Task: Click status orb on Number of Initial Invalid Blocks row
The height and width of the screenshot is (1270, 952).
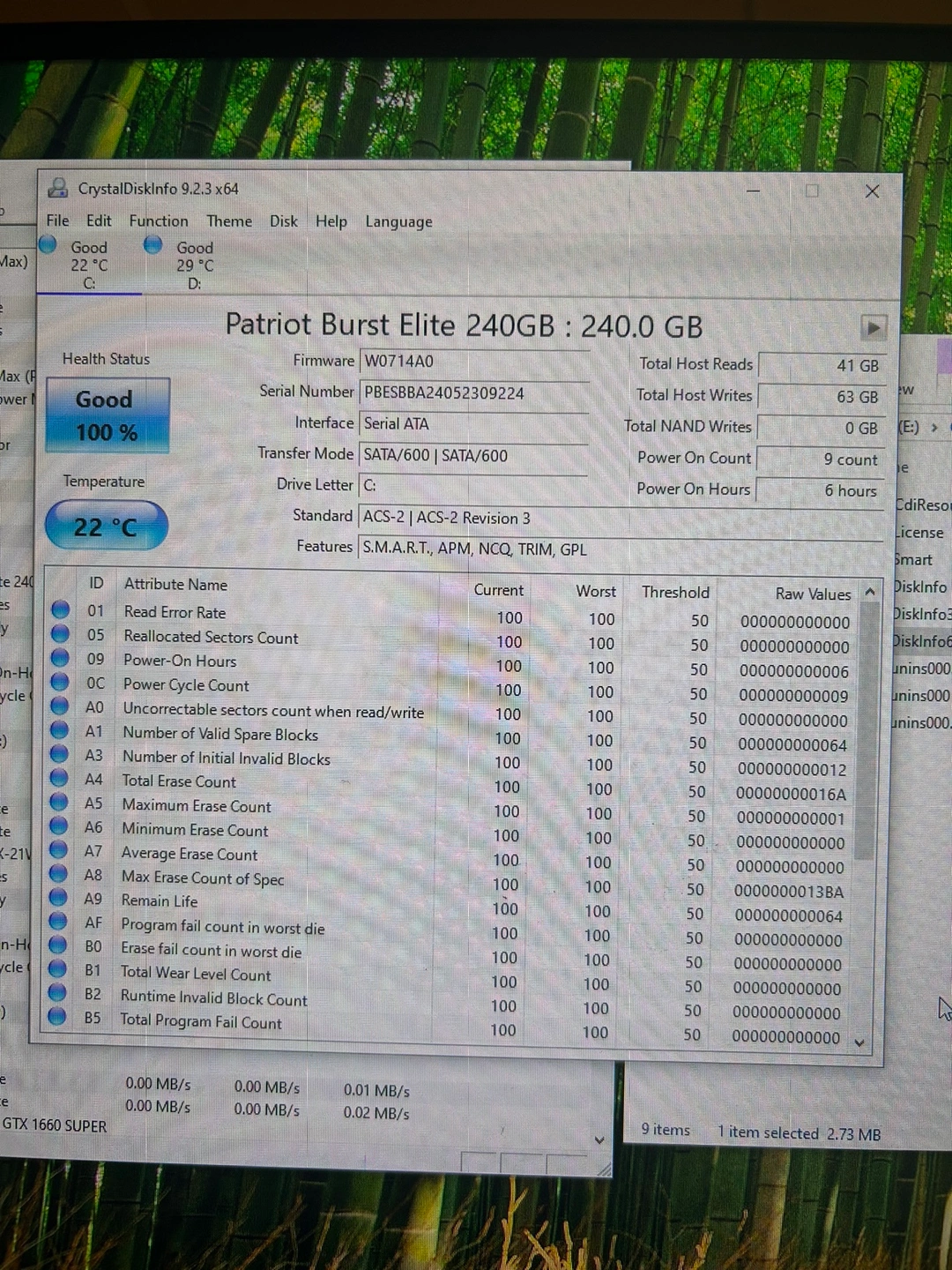Action: point(59,754)
